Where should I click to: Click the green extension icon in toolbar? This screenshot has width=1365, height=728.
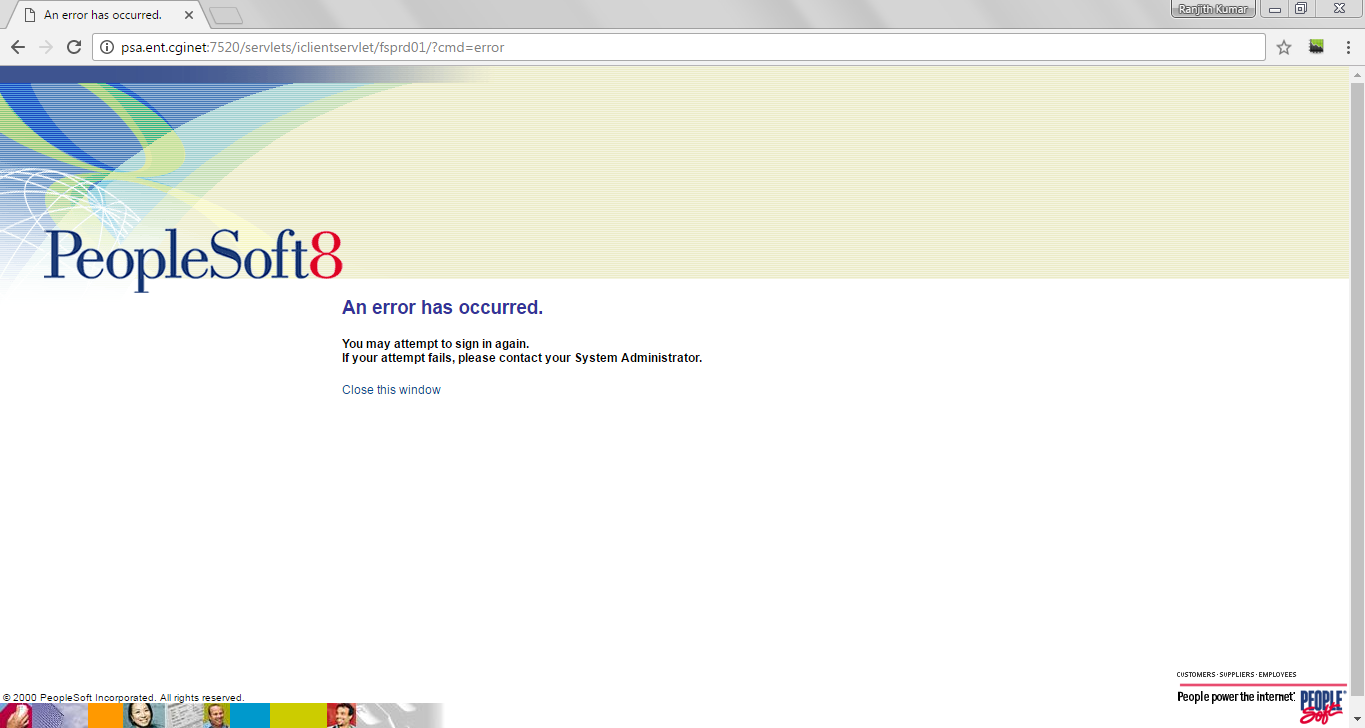pyautogui.click(x=1317, y=46)
